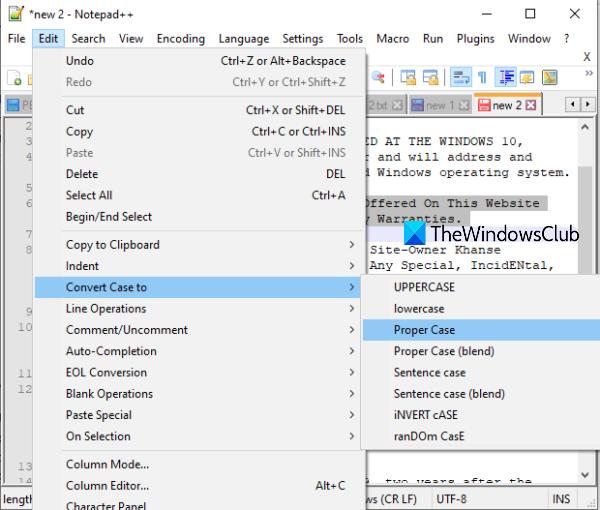This screenshot has width=600, height=510.
Task: Toggle the Show Indent Guide icon
Action: 506,78
